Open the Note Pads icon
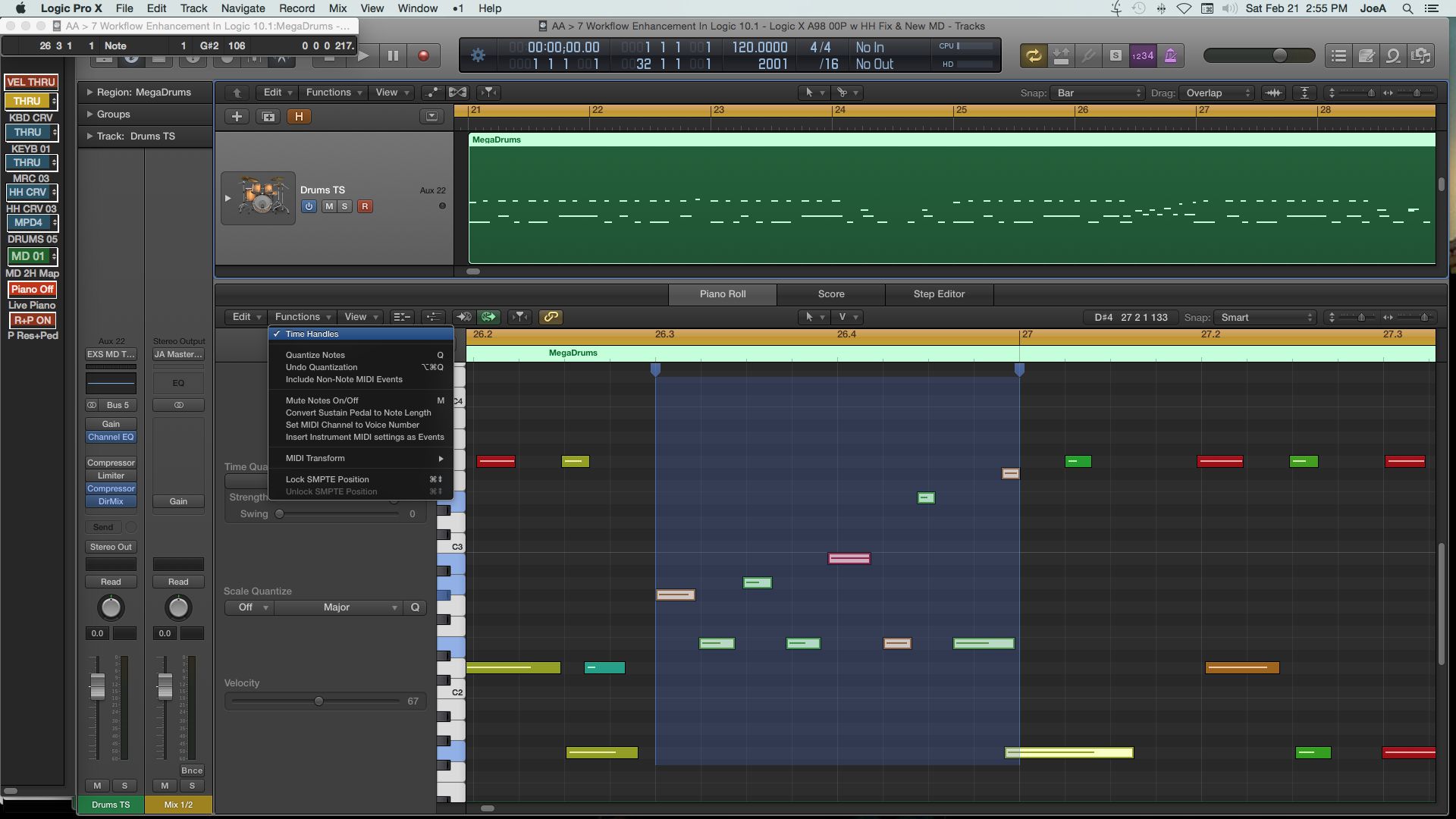 click(1367, 55)
